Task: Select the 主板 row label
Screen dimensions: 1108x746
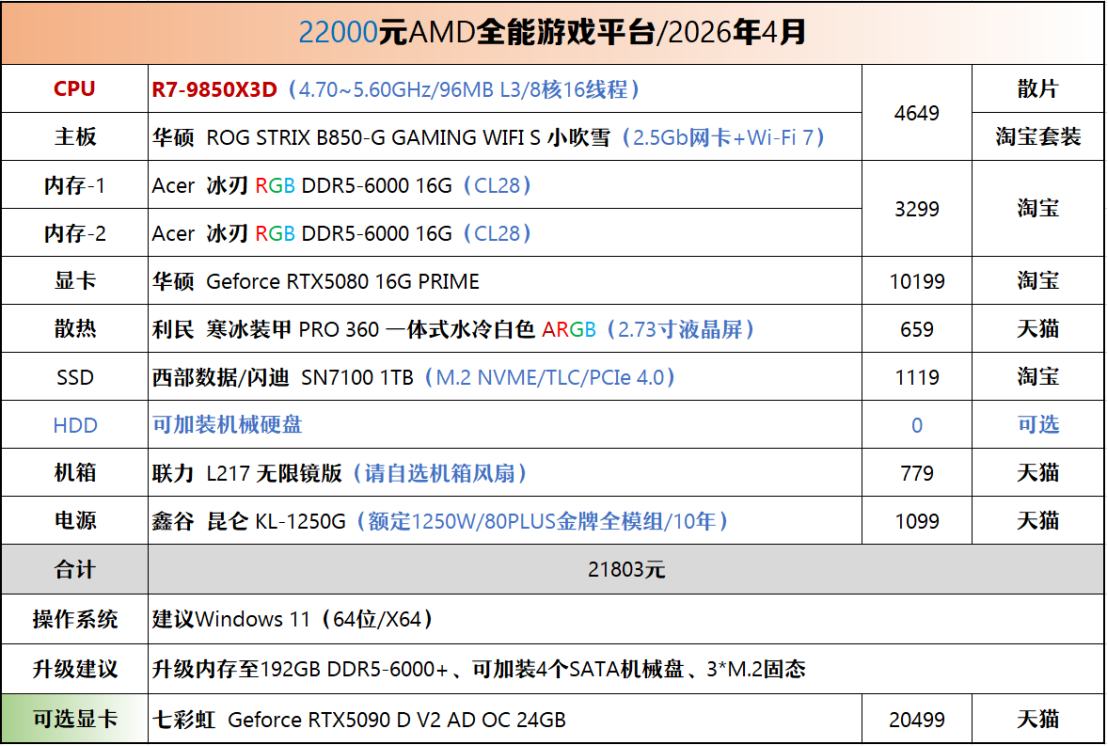Action: click(x=74, y=137)
